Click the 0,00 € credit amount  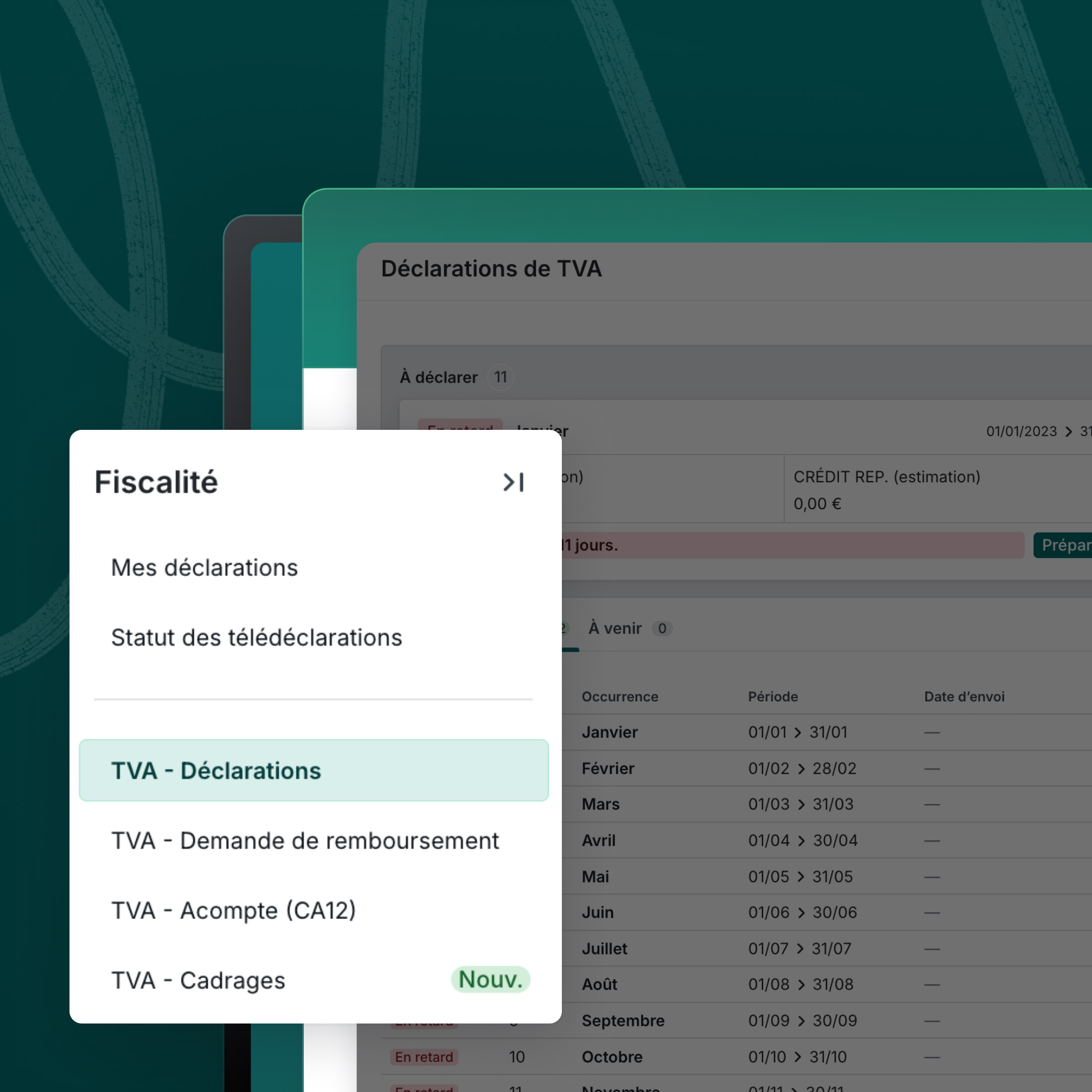point(818,504)
